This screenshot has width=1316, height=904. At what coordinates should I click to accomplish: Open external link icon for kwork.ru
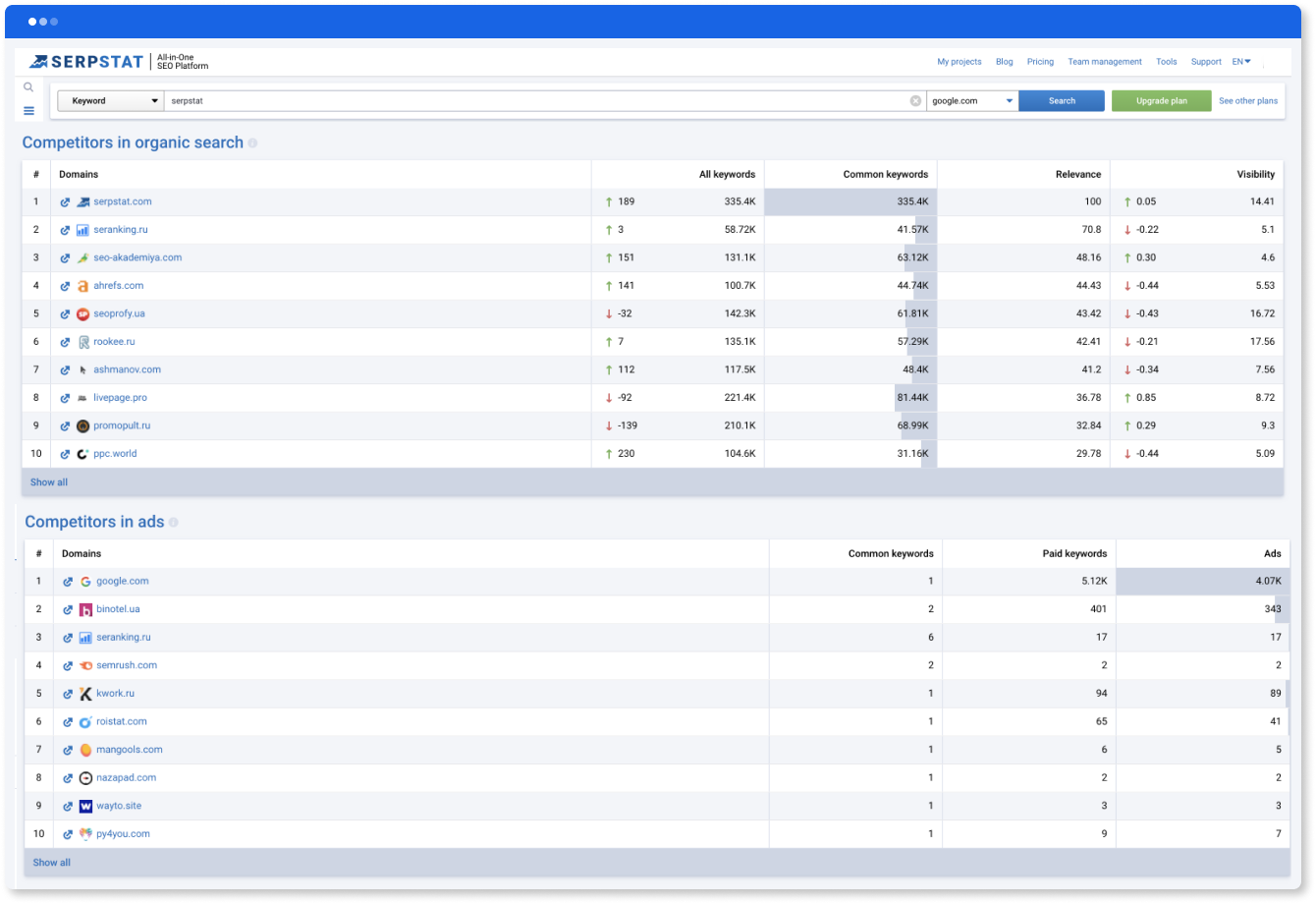(68, 694)
